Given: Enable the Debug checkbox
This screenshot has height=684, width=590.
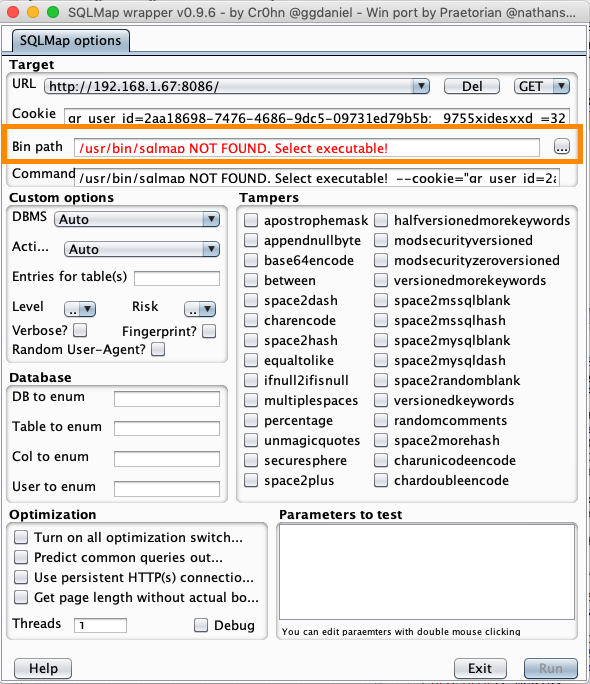Looking at the screenshot, I should (x=201, y=625).
